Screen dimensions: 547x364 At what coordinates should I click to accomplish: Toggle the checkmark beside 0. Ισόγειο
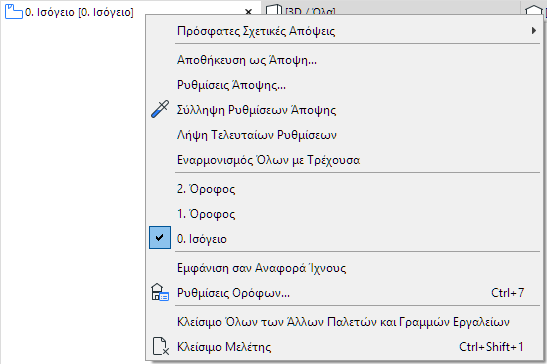160,238
